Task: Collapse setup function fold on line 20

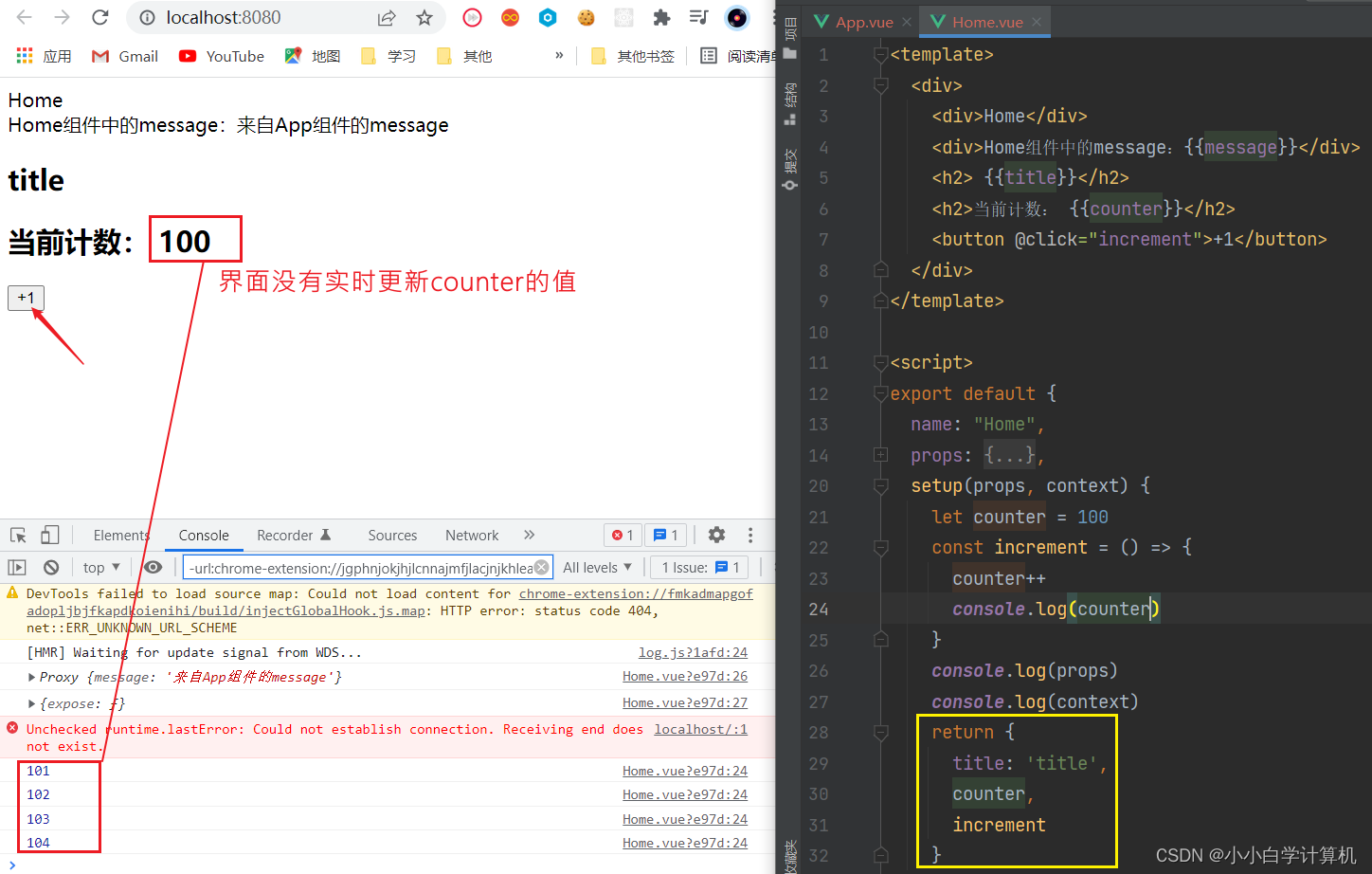Action: [880, 485]
